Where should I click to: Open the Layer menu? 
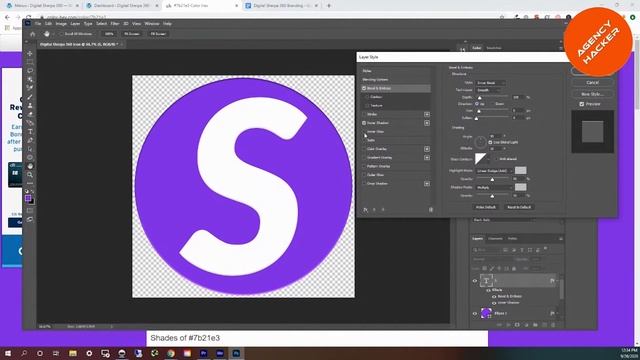pos(75,24)
